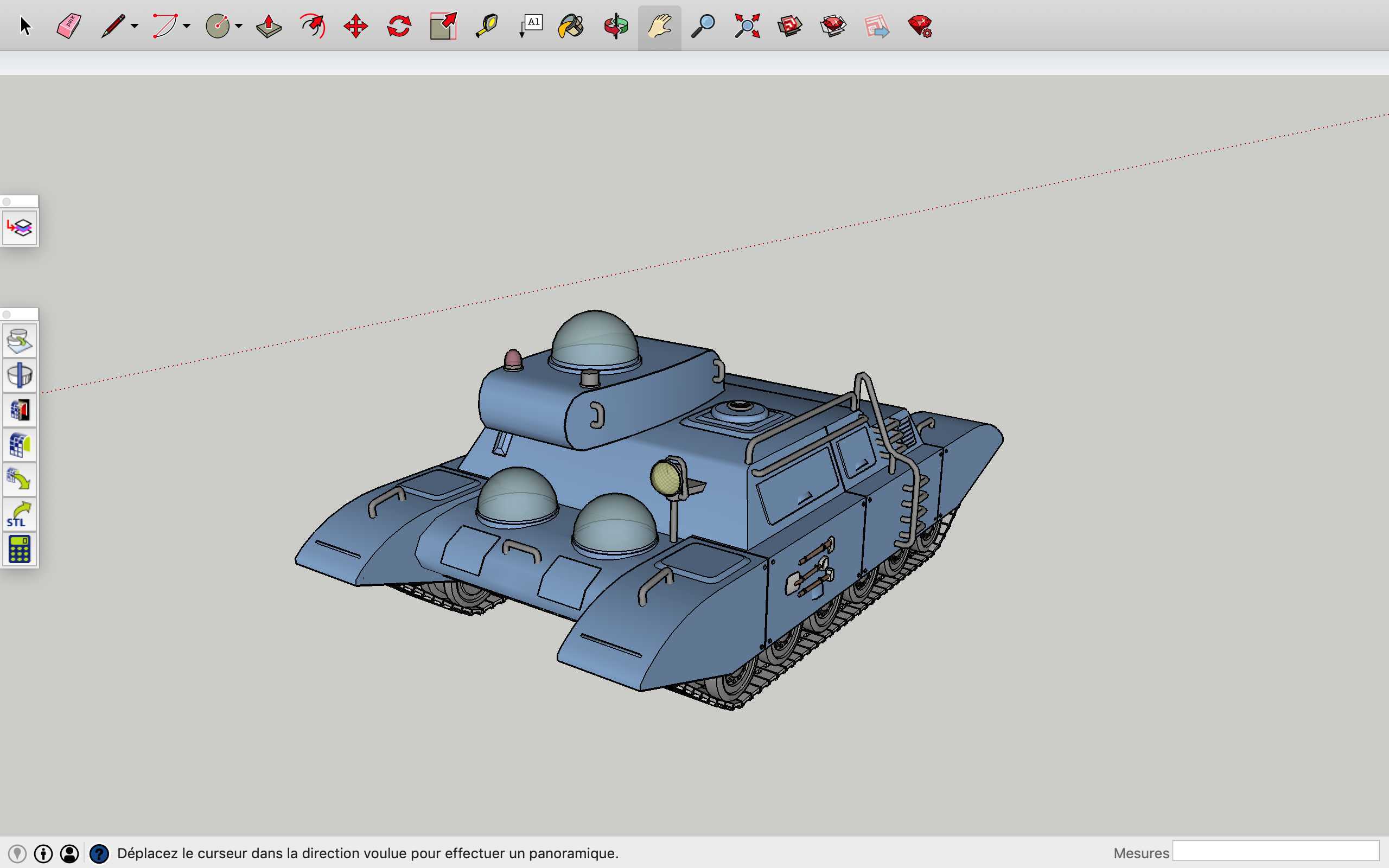Click the cube with red door plugin icon
This screenshot has width=1389, height=868.
click(20, 410)
